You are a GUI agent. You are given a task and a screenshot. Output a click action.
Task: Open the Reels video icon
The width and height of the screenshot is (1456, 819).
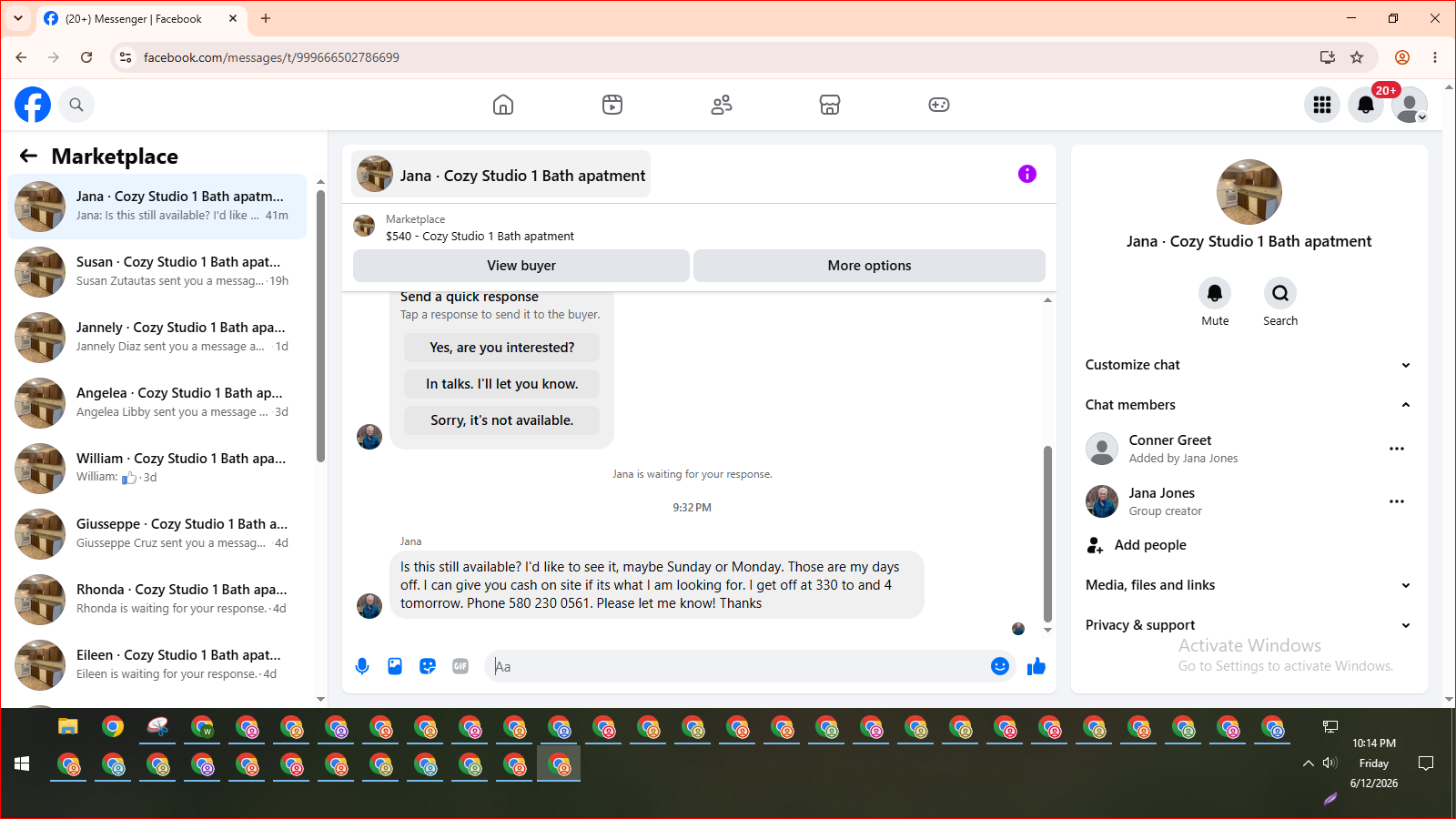(612, 105)
